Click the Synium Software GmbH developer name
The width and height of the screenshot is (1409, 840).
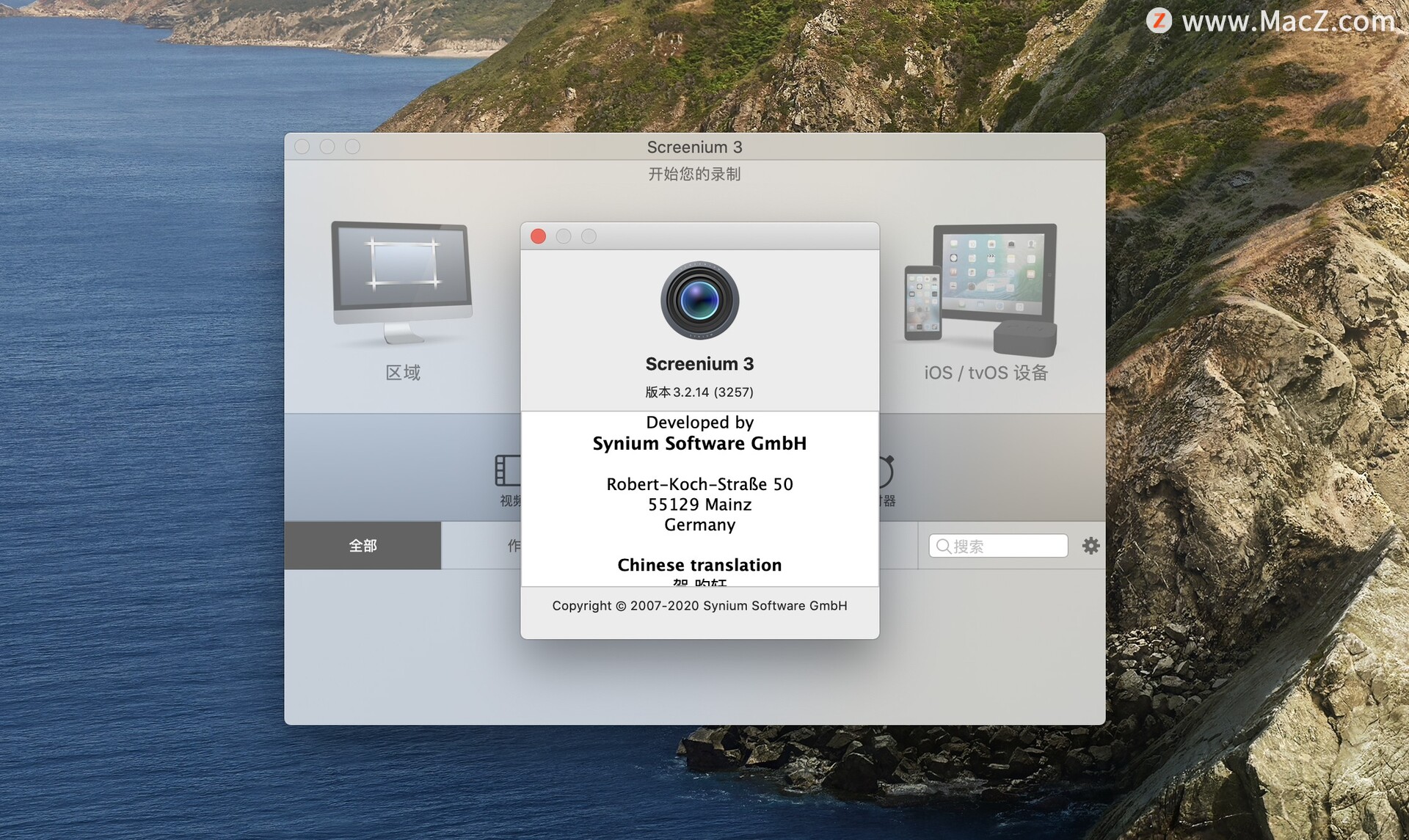tap(699, 444)
